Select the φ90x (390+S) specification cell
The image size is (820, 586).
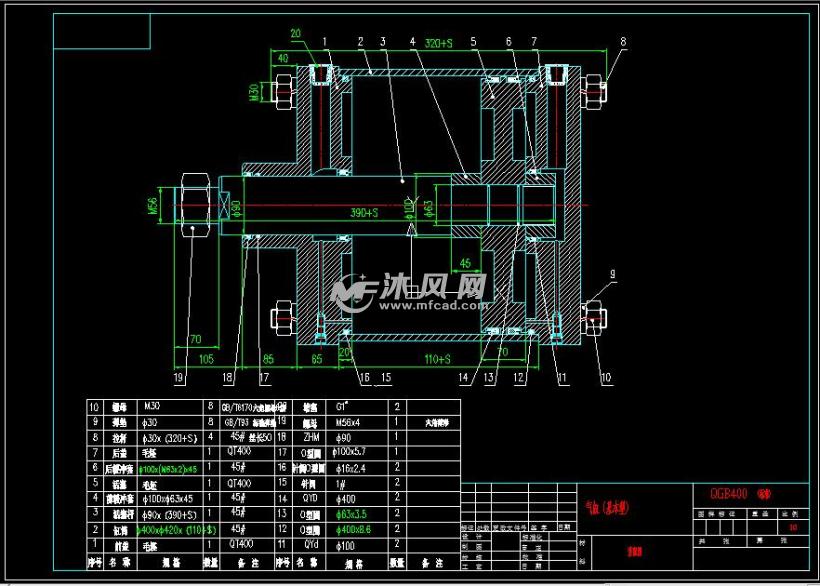[169, 515]
